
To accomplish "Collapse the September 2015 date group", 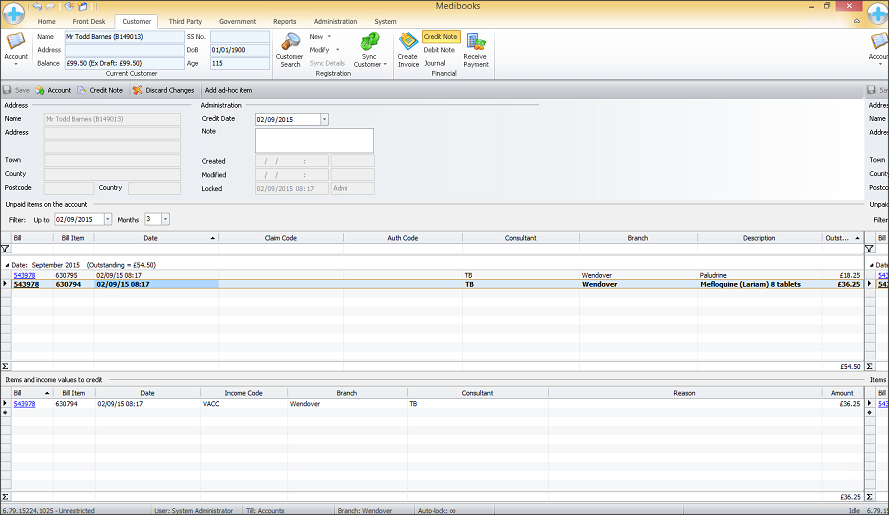I will pyautogui.click(x=5, y=264).
